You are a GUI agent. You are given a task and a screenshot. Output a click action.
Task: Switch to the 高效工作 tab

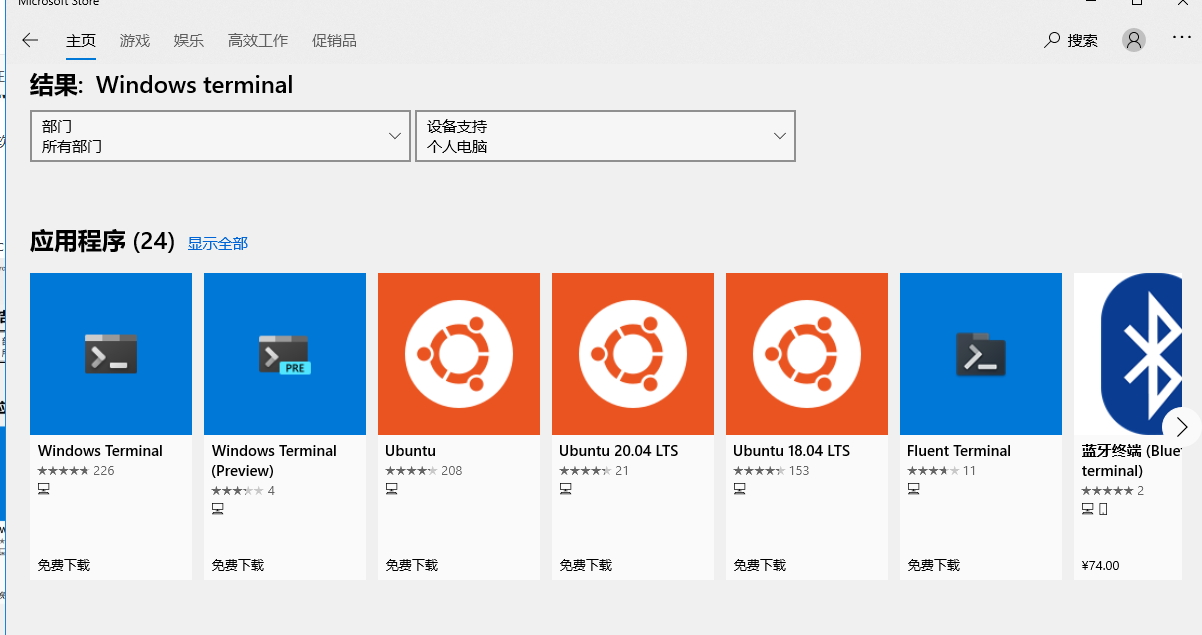[x=258, y=41]
